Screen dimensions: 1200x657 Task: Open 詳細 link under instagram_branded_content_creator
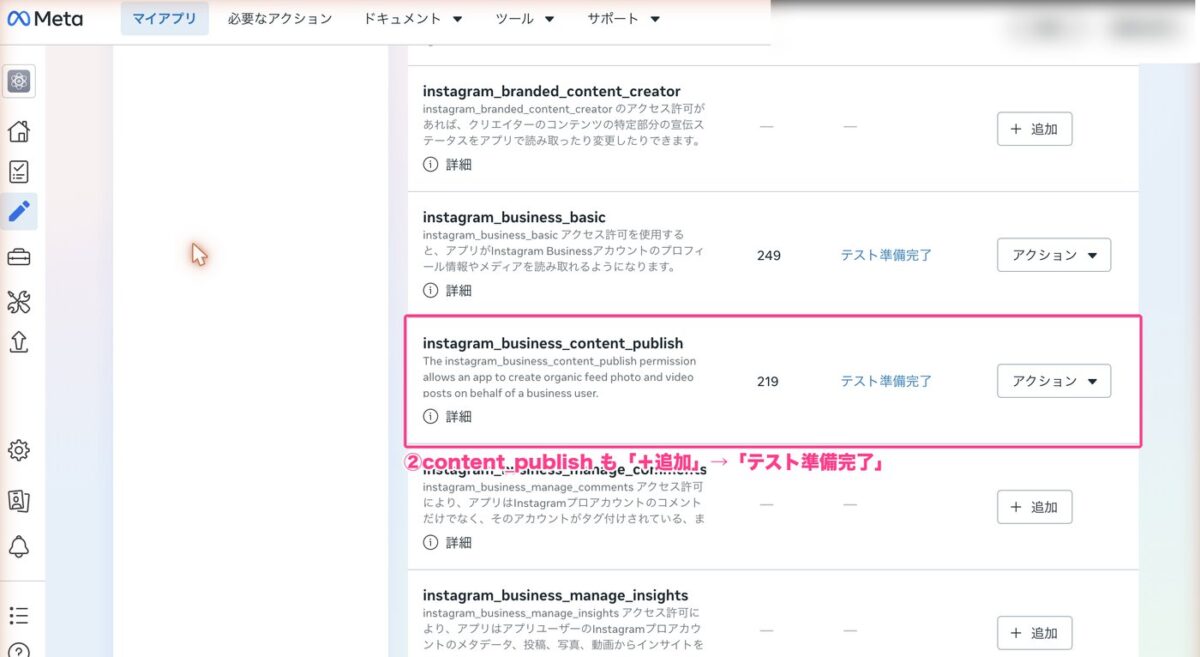(x=459, y=164)
